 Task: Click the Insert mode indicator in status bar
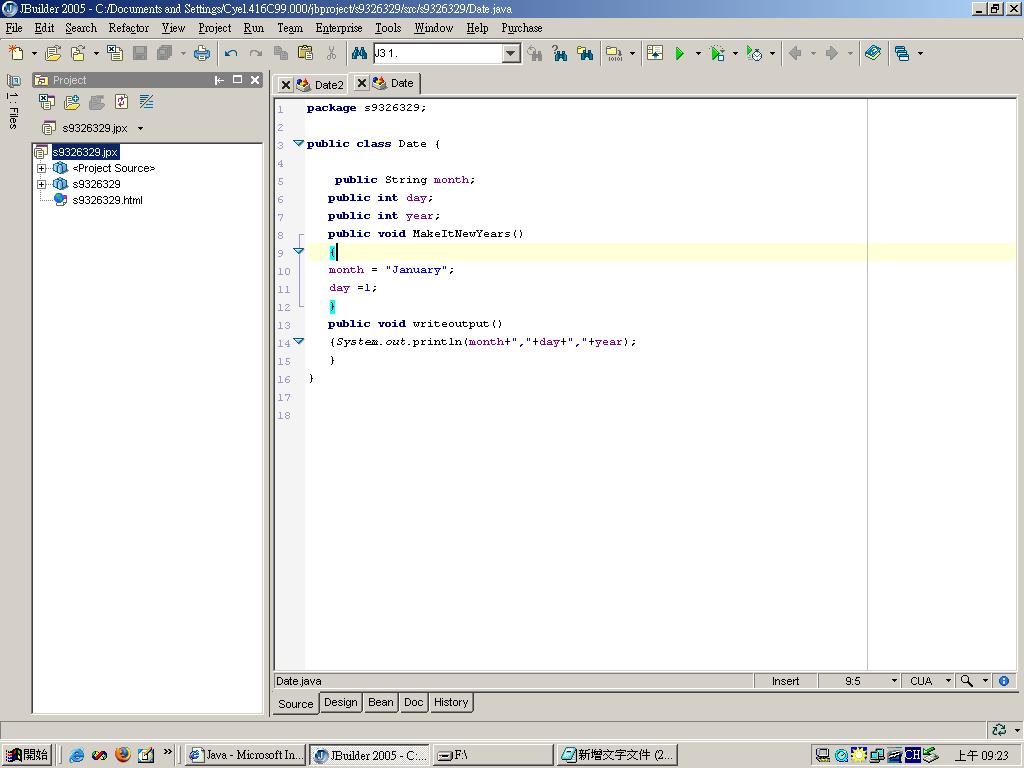(786, 680)
